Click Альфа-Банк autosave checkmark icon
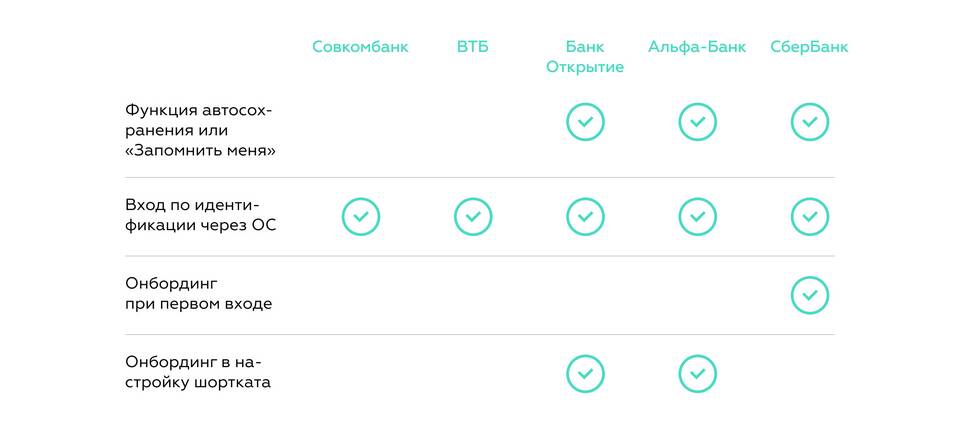This screenshot has height=422, width=960. click(697, 122)
